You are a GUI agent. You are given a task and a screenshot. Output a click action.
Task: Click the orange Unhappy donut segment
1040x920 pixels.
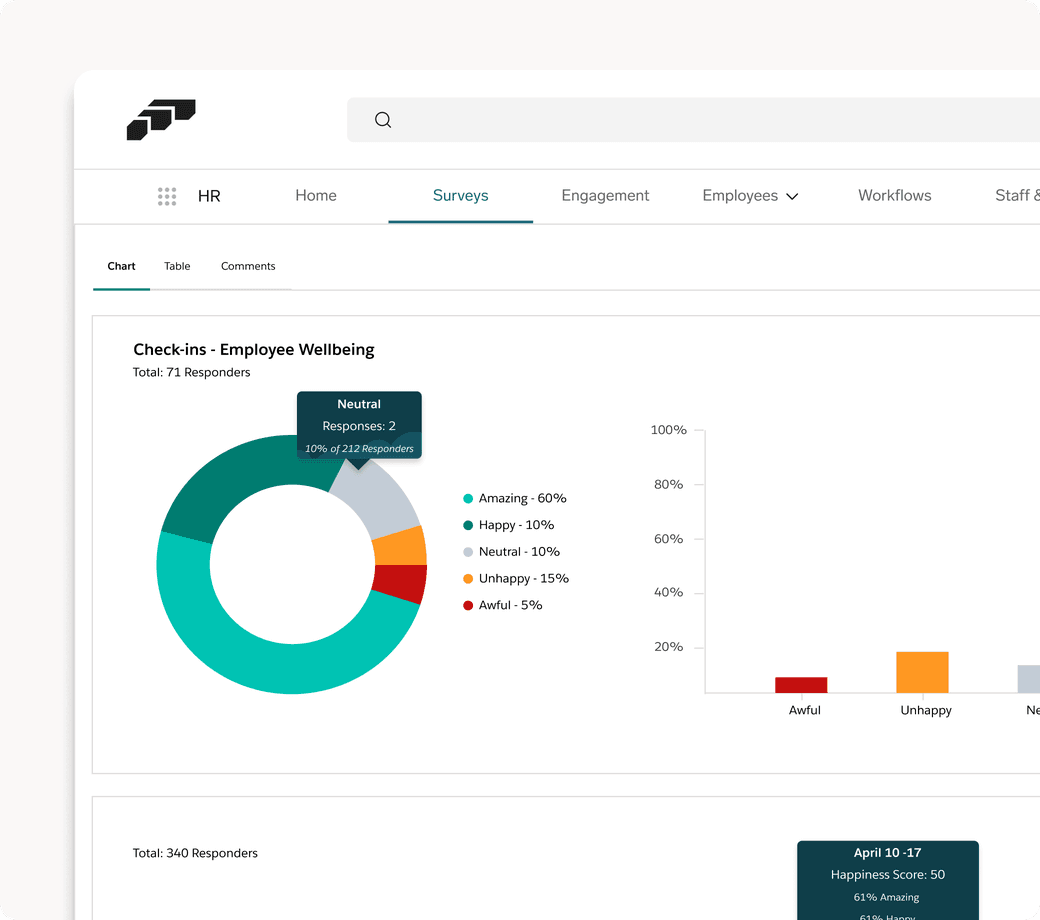401,547
